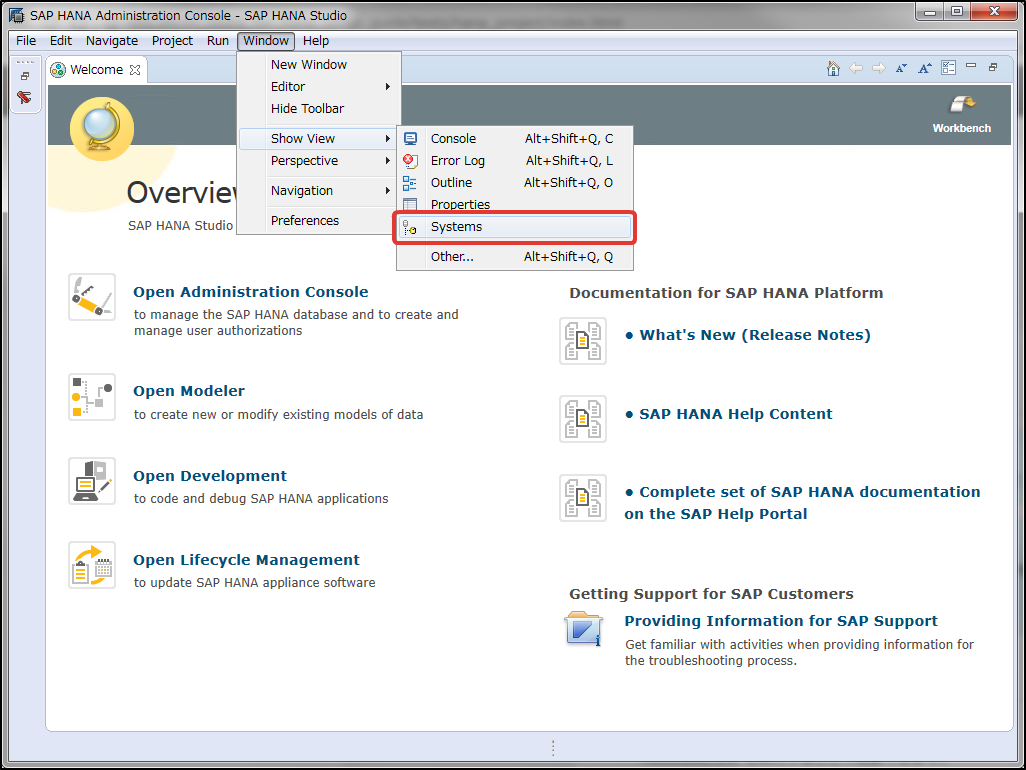Click the SAP HANA Studio title bar icon

pos(16,15)
